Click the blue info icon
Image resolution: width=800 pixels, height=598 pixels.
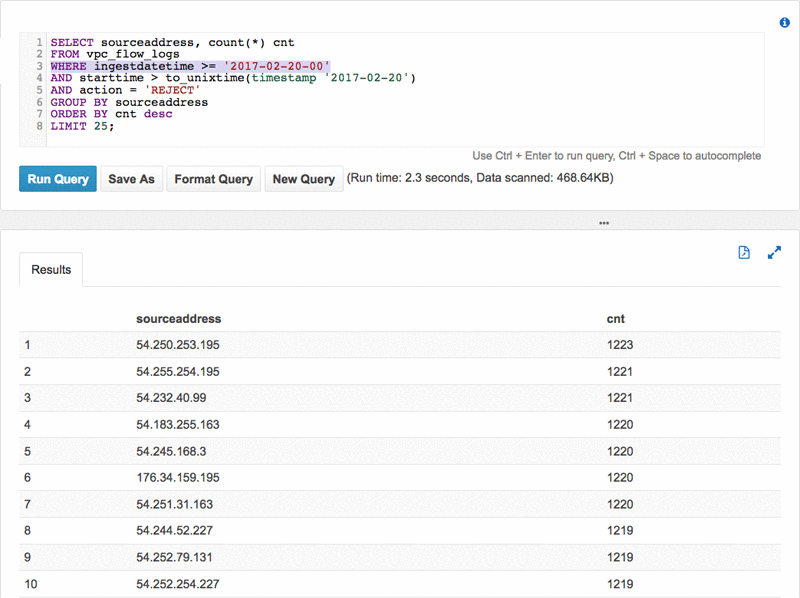tap(784, 22)
